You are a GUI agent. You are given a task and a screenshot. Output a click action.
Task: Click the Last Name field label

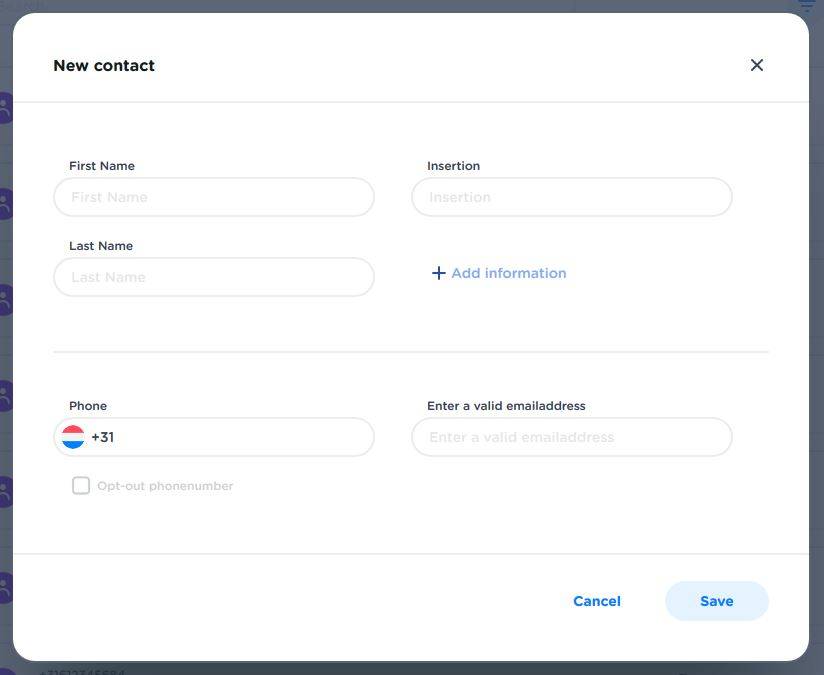click(101, 246)
